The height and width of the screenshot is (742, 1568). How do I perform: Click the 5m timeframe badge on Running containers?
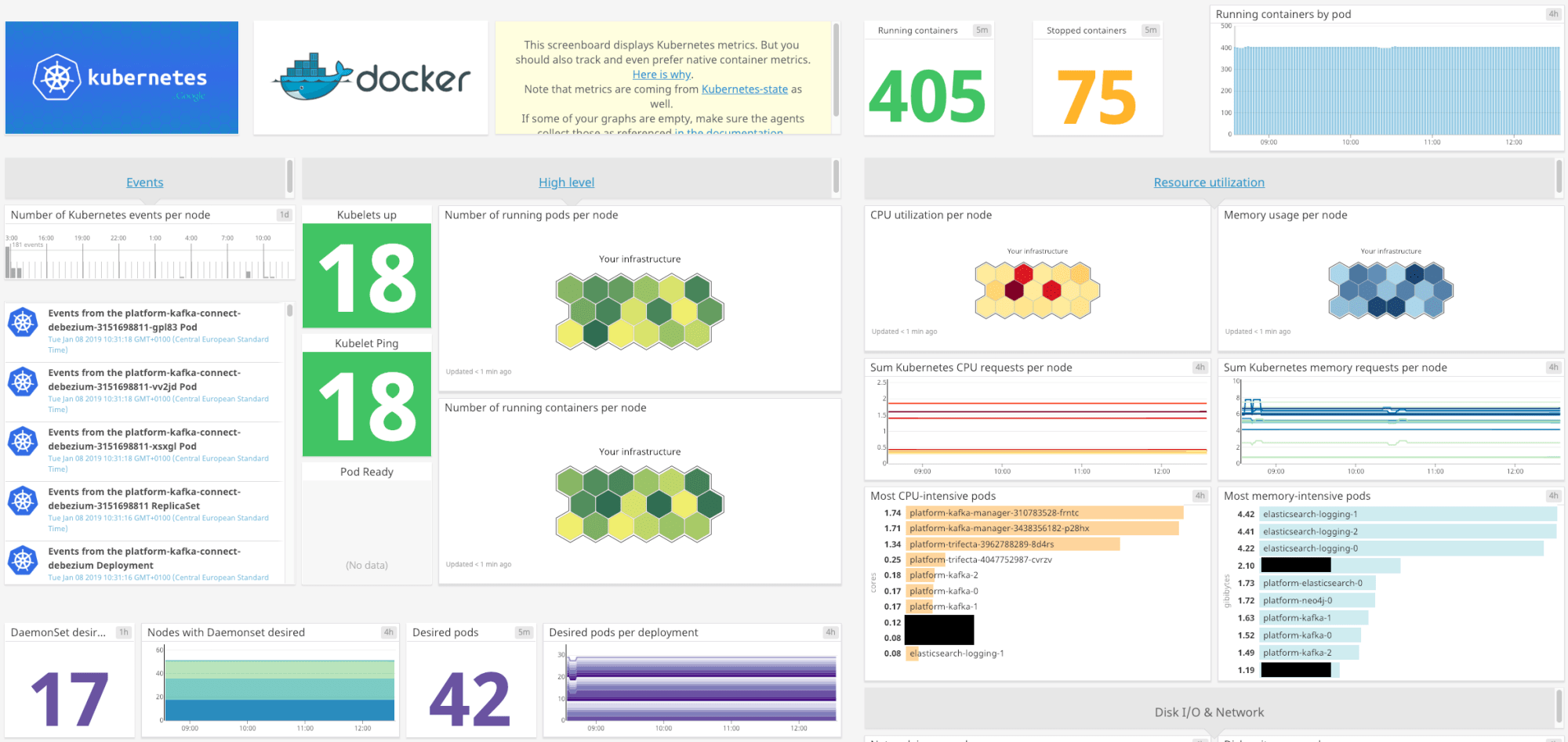click(982, 31)
